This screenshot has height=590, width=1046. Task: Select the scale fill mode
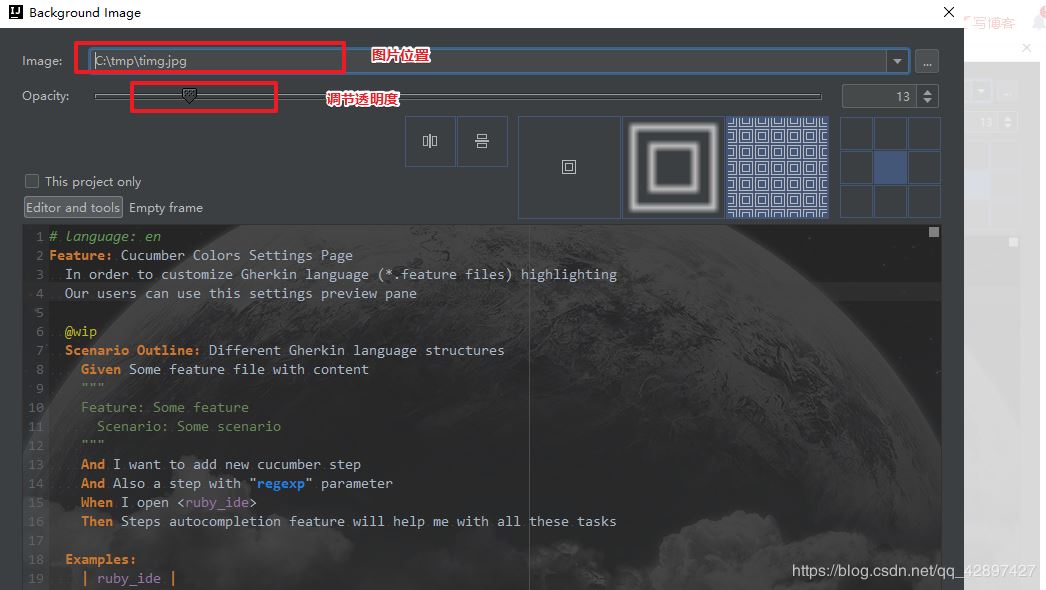(673, 167)
